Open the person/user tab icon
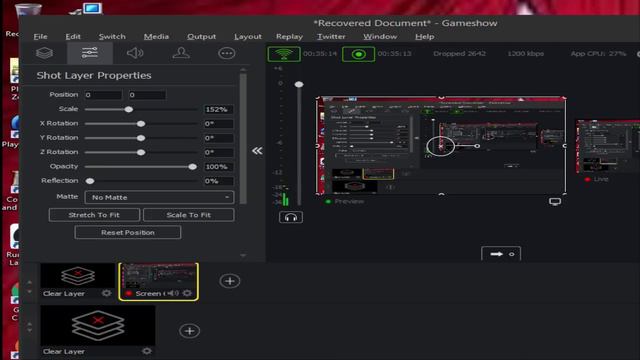The width and height of the screenshot is (640, 360). click(181, 53)
